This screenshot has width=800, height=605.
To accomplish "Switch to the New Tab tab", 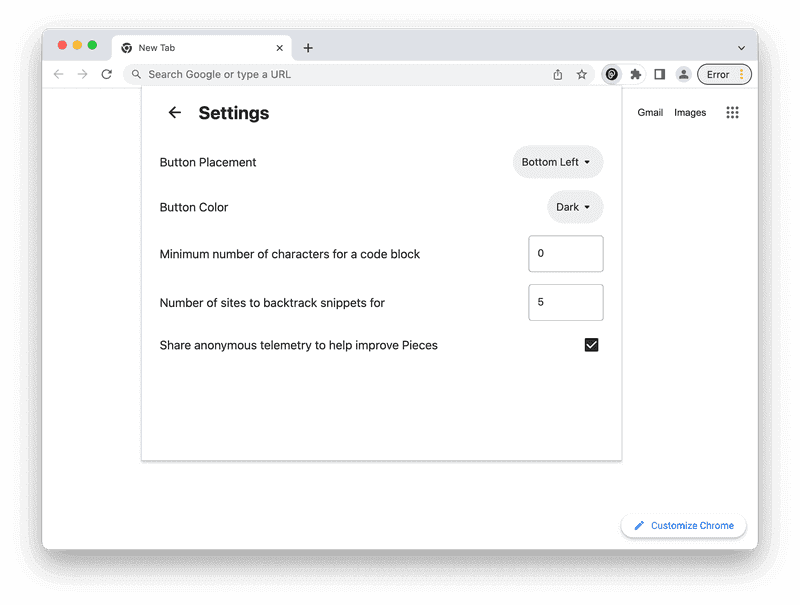I will click(x=195, y=47).
